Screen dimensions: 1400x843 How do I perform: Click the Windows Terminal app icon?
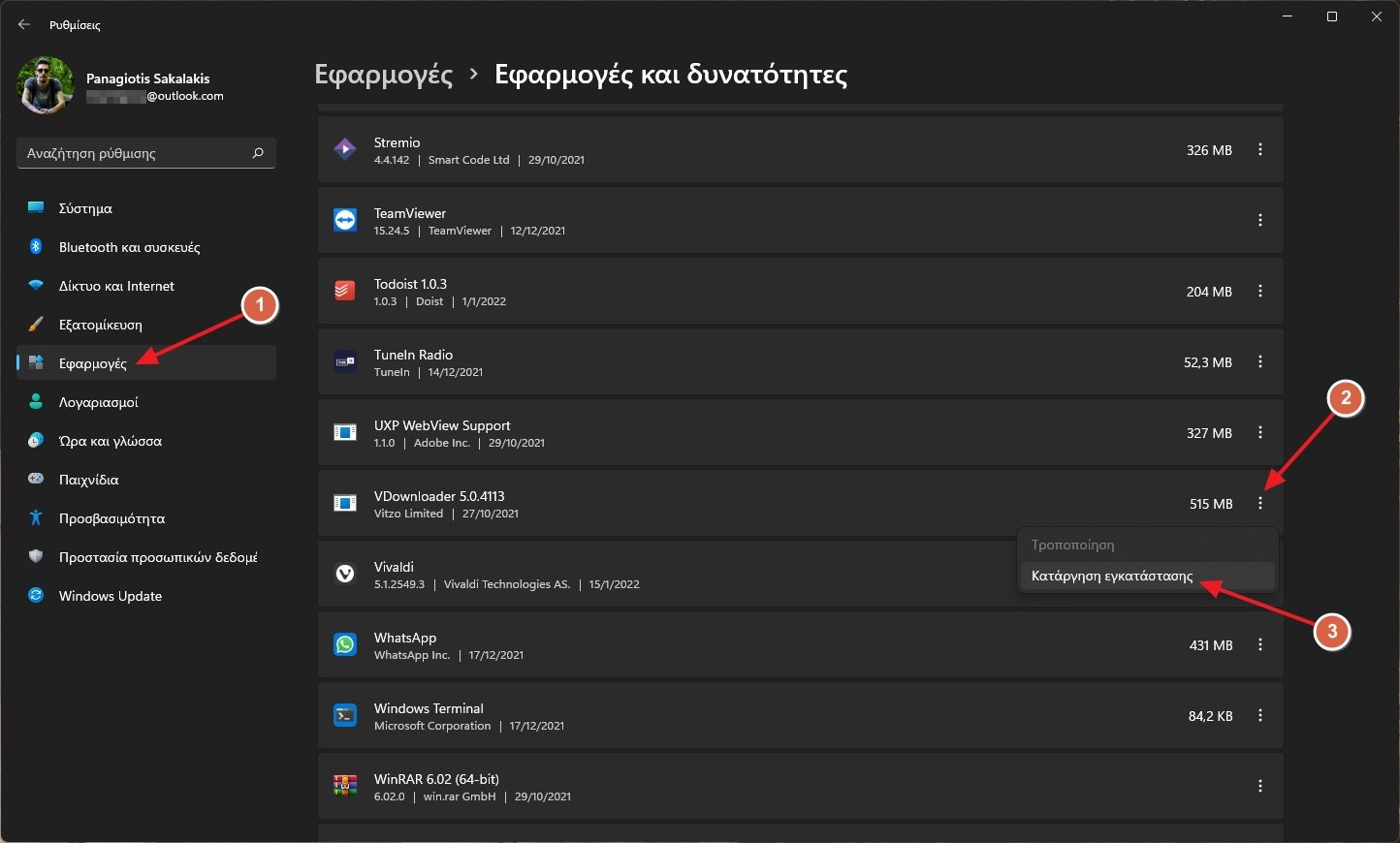pyautogui.click(x=345, y=715)
